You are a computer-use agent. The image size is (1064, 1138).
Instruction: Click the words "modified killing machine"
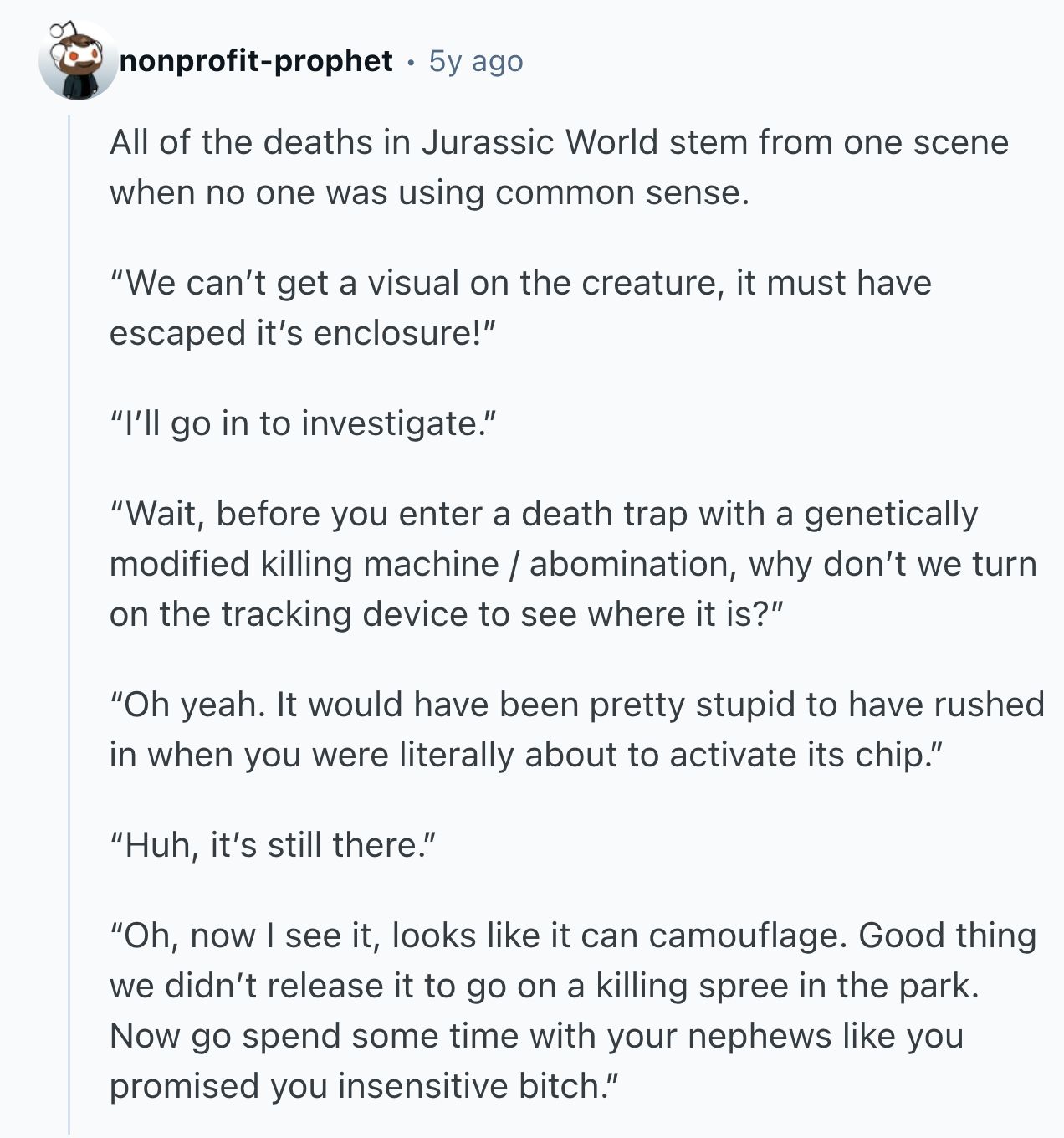tap(304, 564)
